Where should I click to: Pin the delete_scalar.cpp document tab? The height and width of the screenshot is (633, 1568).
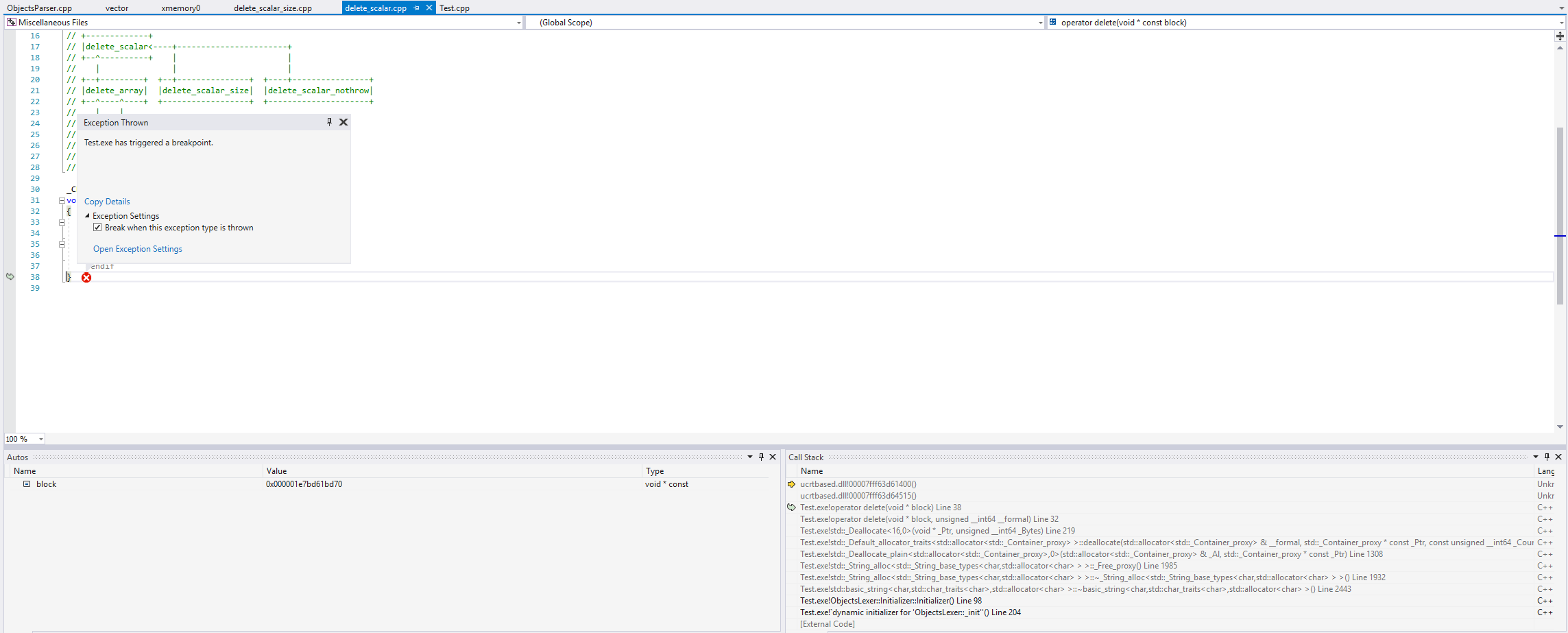tap(417, 8)
